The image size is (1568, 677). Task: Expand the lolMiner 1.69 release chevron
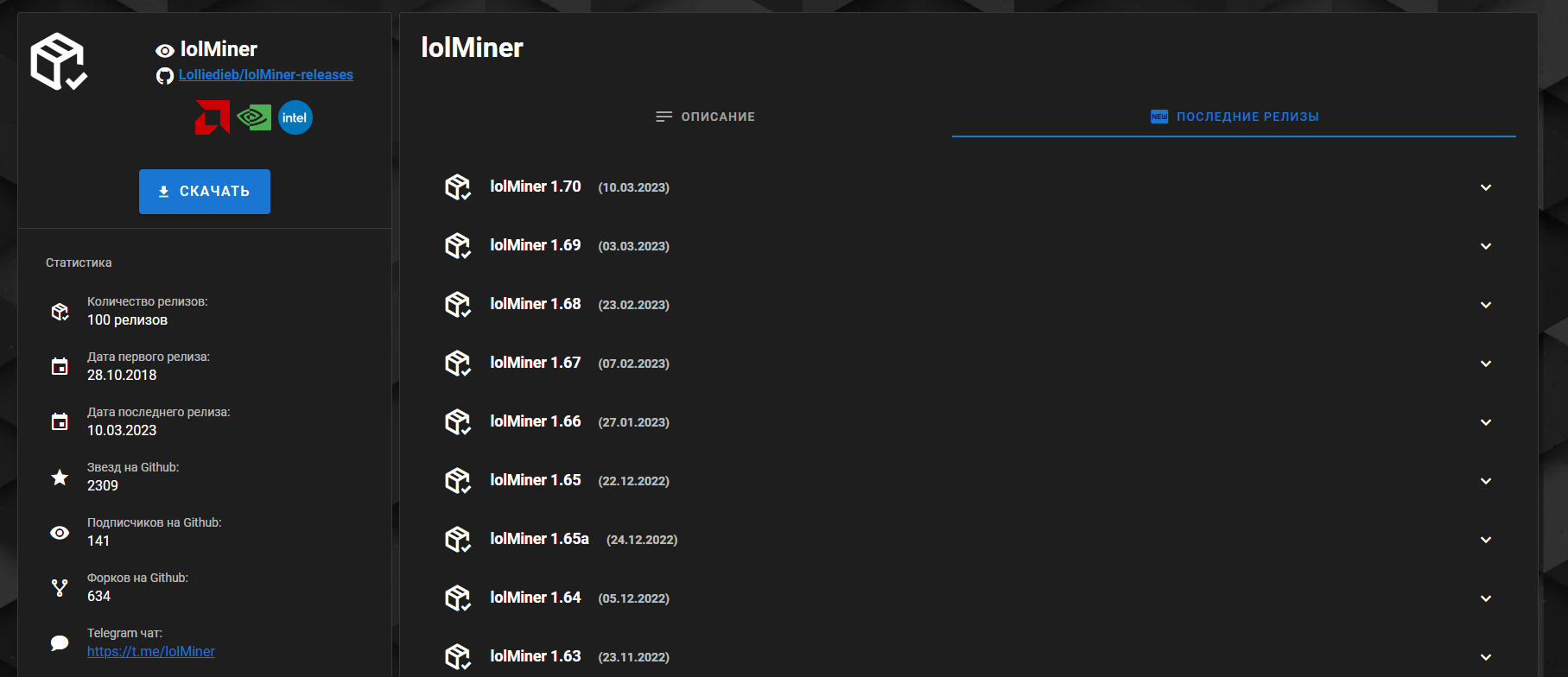pyautogui.click(x=1486, y=246)
